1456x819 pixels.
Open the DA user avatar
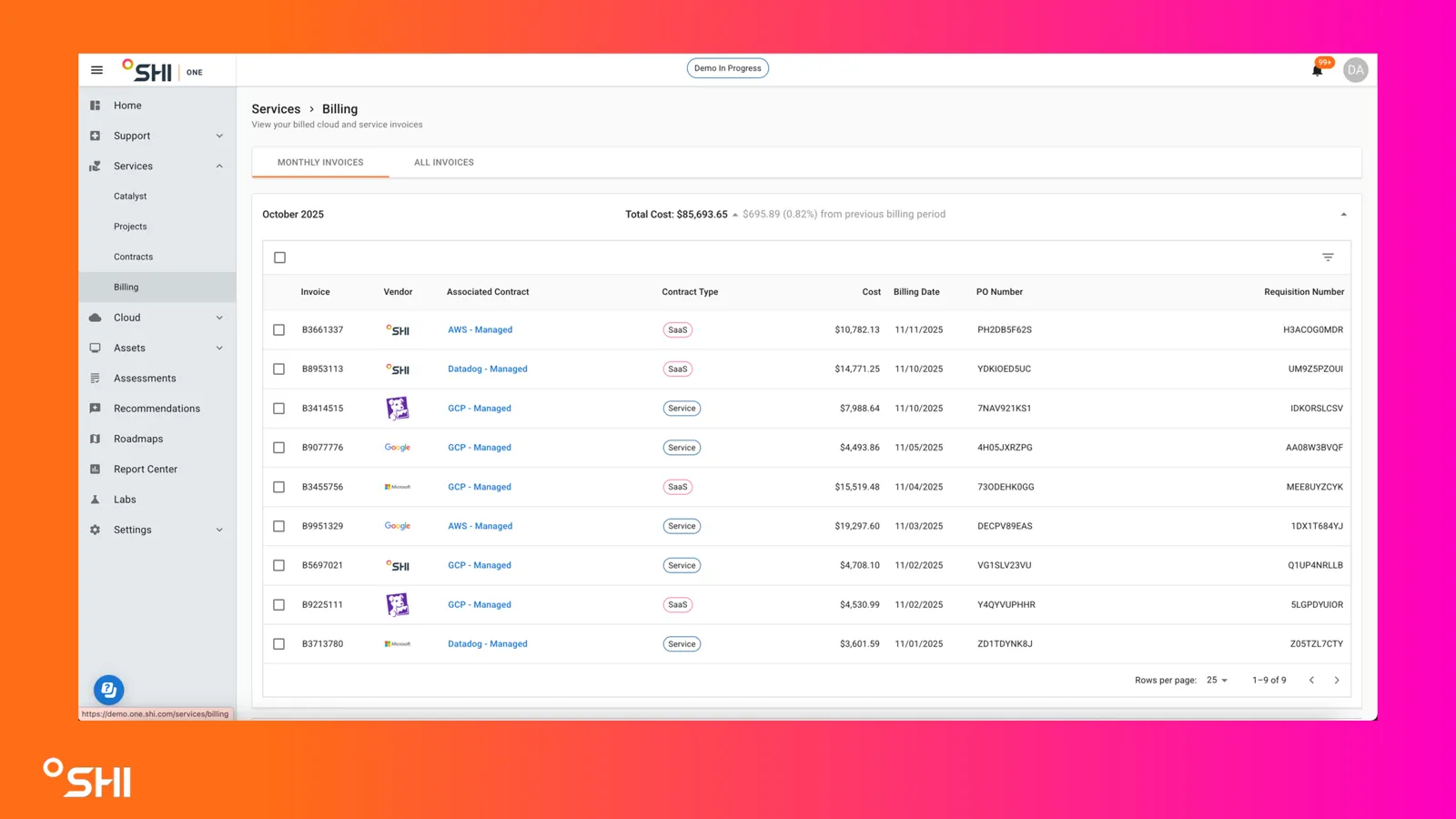(1355, 70)
